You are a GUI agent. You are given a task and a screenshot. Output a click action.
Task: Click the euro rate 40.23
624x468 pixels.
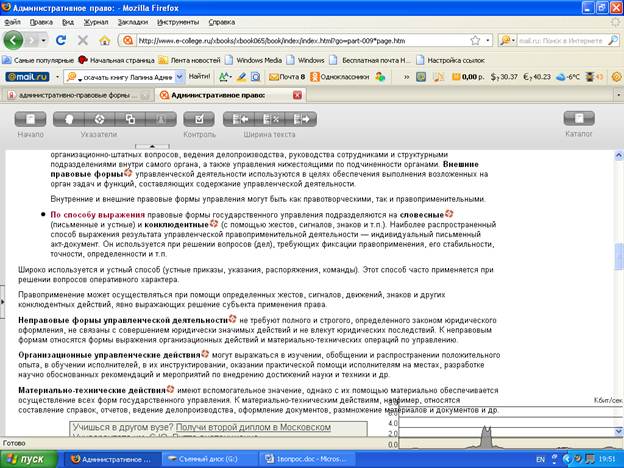tap(537, 77)
